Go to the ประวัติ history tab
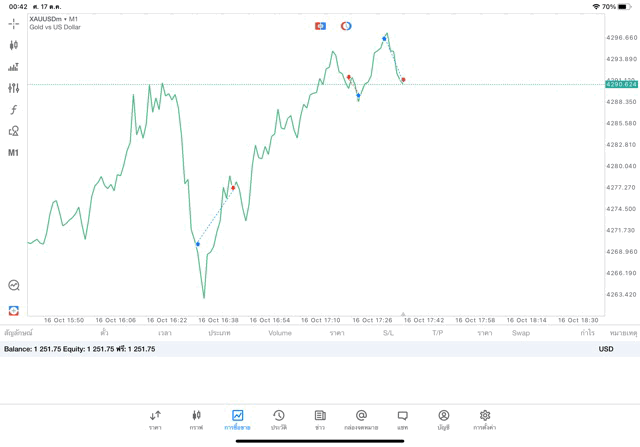This screenshot has width=640, height=447. click(278, 419)
